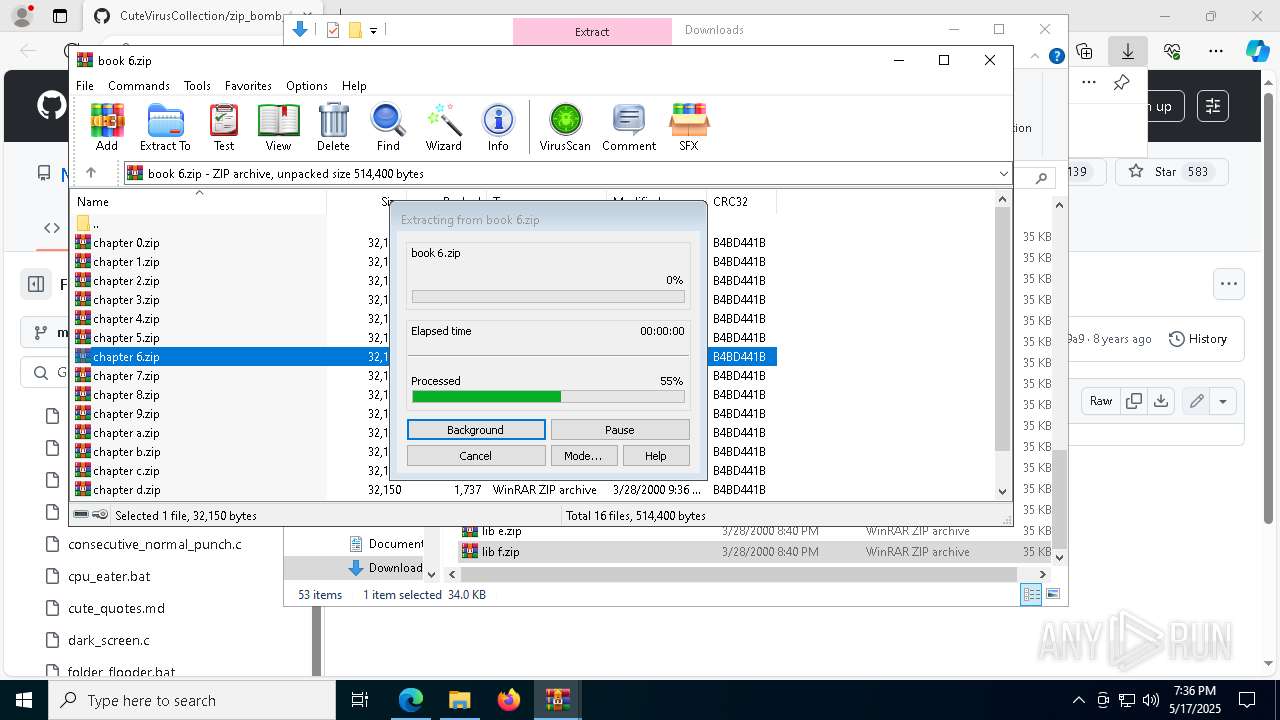Viewport: 1280px width, 720px height.
Task: Select lib f.zip in Explorer window
Action: coord(501,552)
